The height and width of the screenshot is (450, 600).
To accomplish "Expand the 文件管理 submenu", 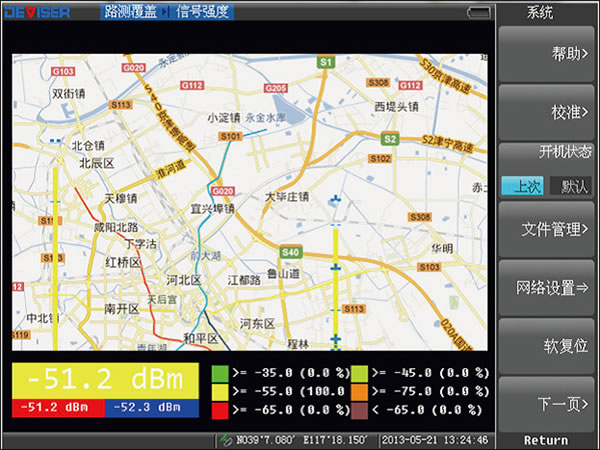I will (x=549, y=230).
